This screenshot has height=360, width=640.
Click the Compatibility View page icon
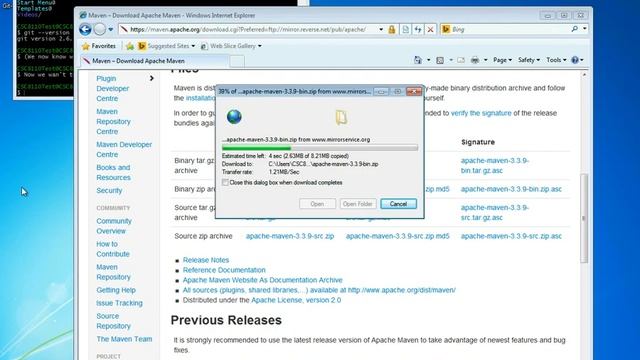pos(405,29)
